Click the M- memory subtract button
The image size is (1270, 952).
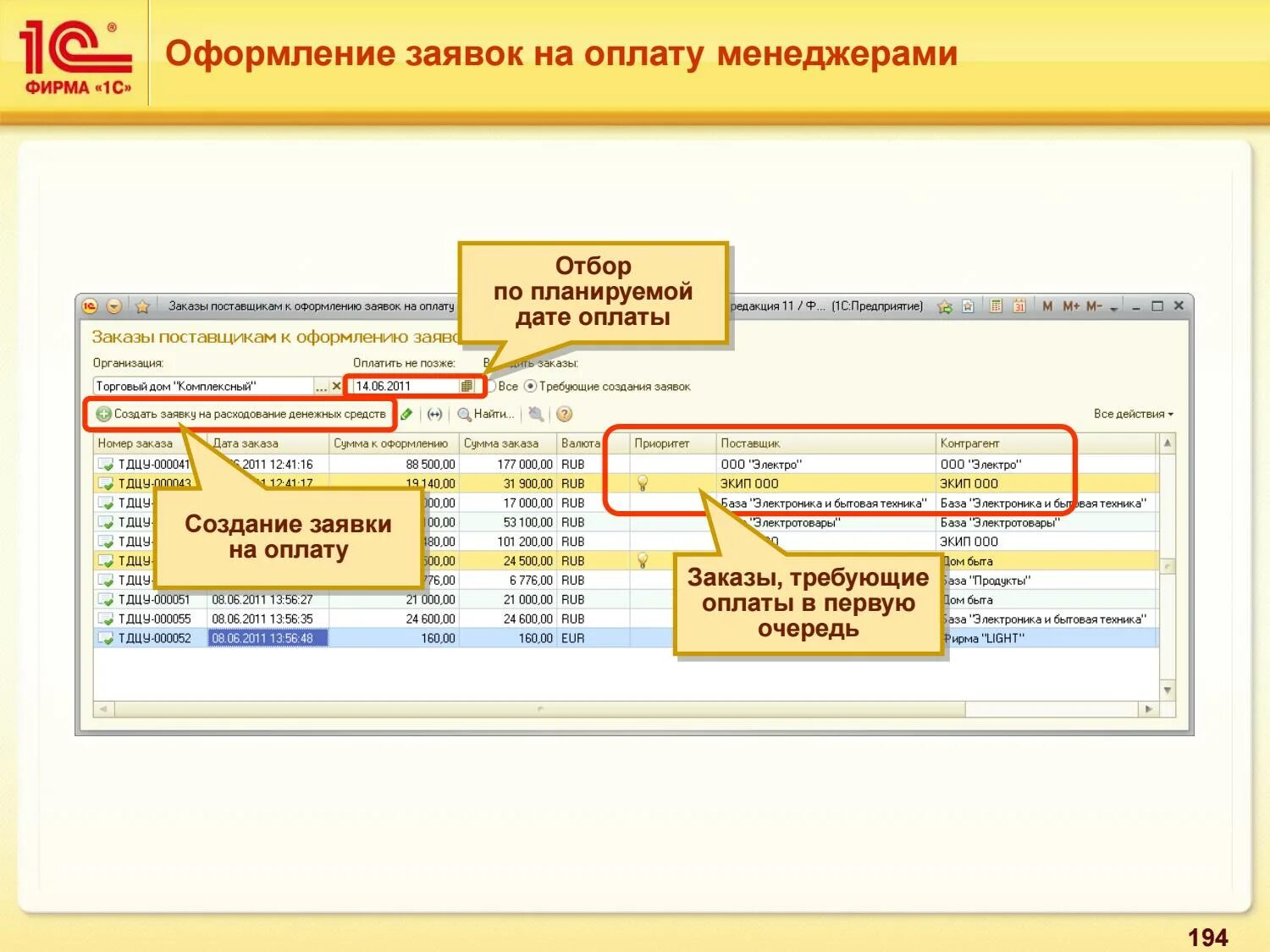tap(1094, 306)
